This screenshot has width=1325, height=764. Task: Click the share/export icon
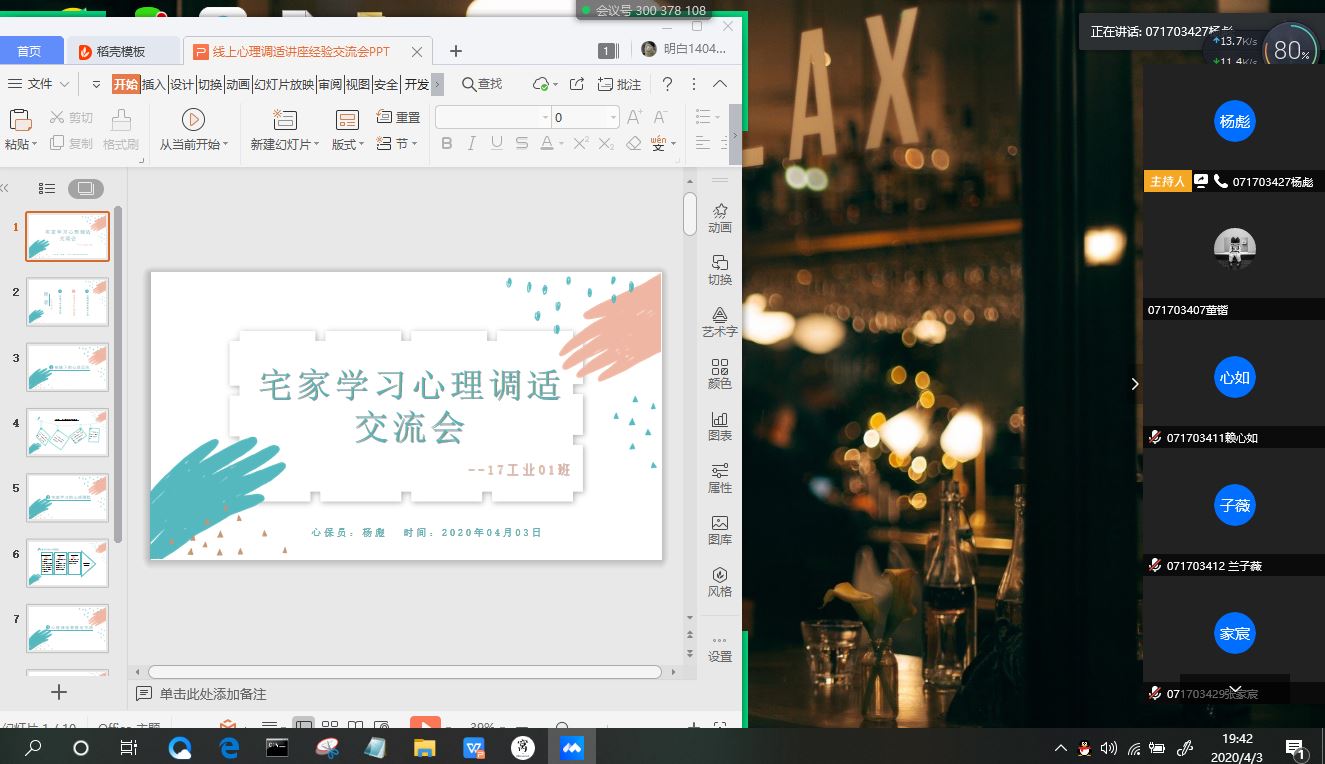(x=577, y=84)
